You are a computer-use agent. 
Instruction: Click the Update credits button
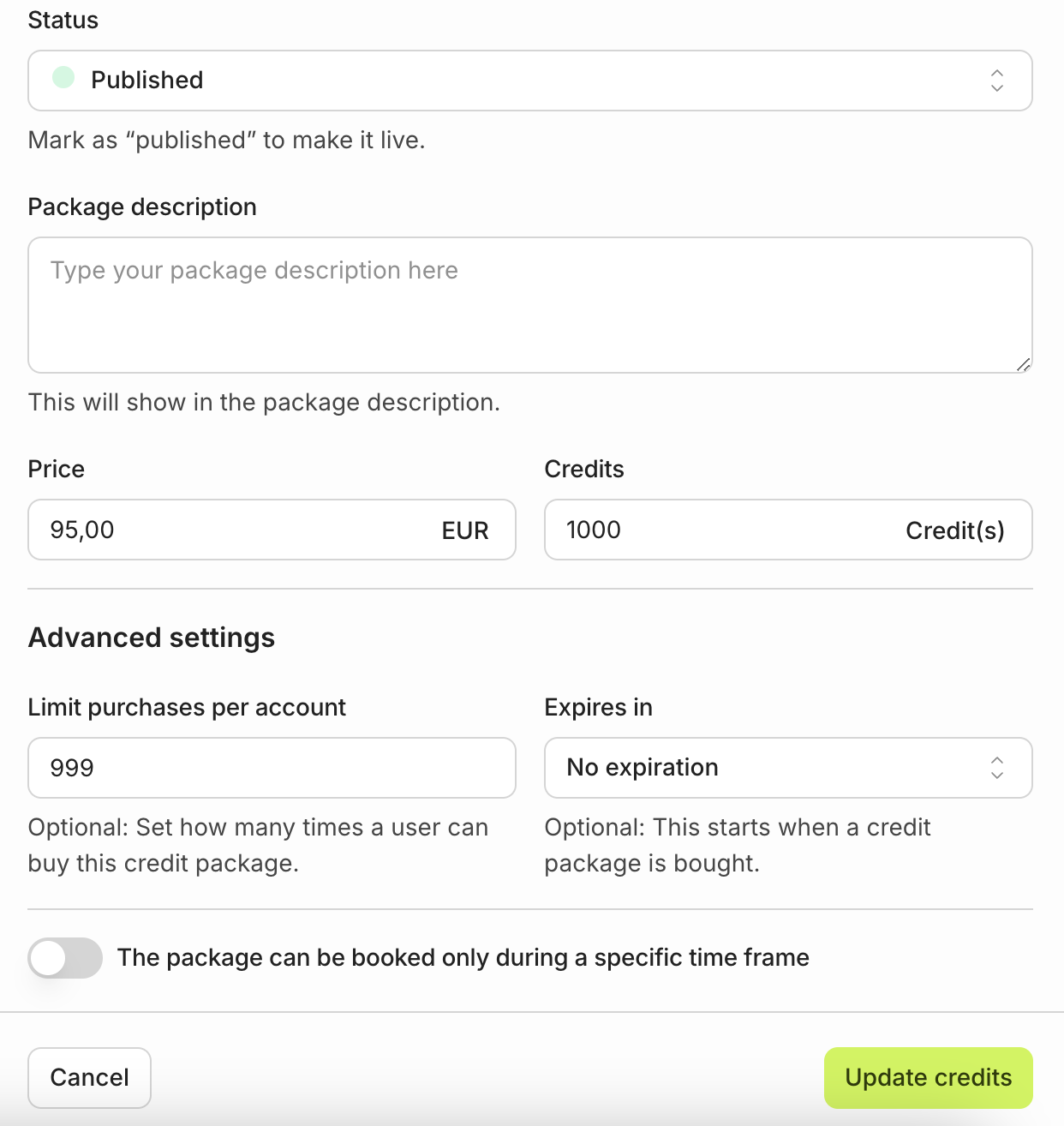(928, 1078)
